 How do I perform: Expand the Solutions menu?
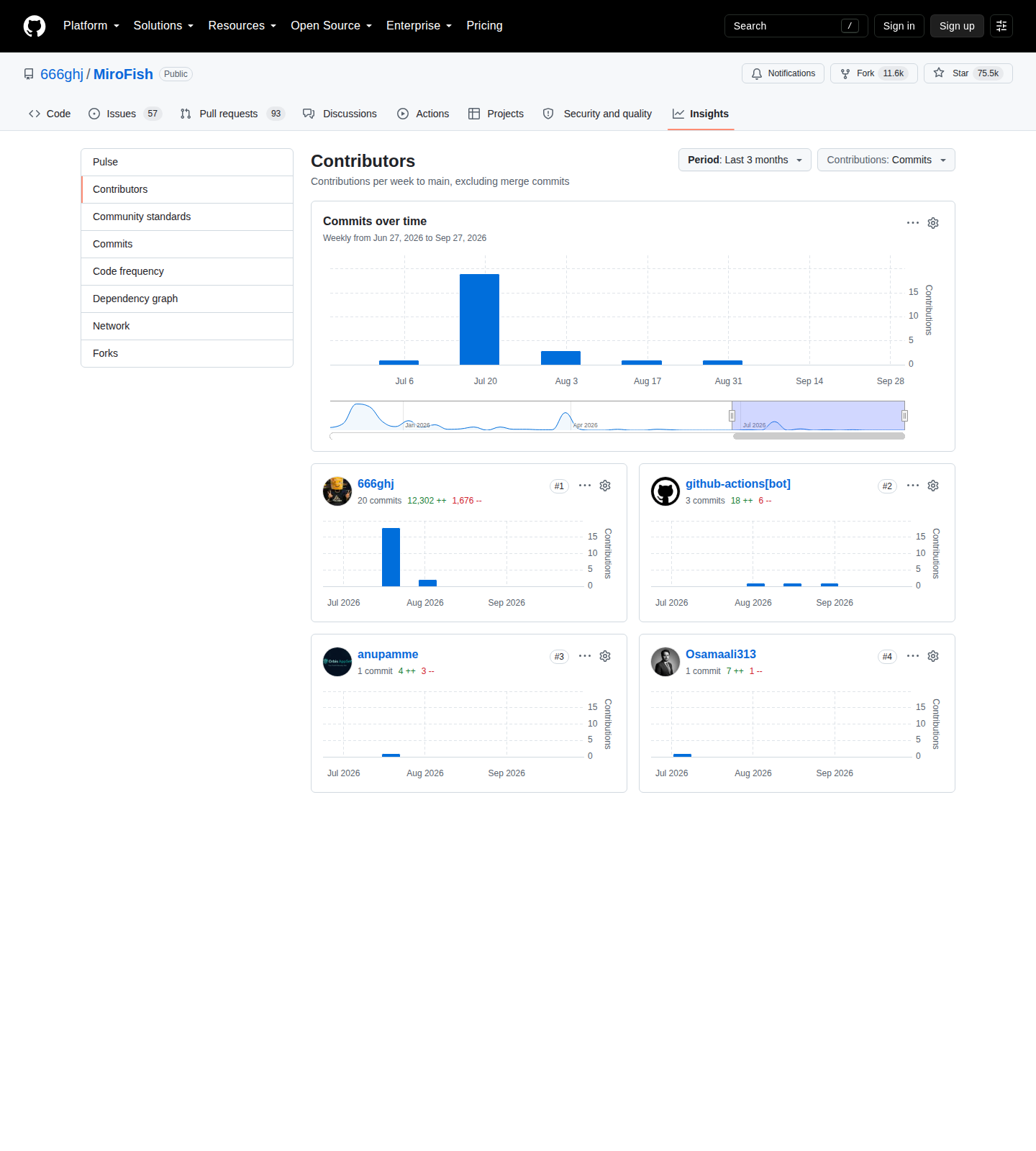coord(163,26)
